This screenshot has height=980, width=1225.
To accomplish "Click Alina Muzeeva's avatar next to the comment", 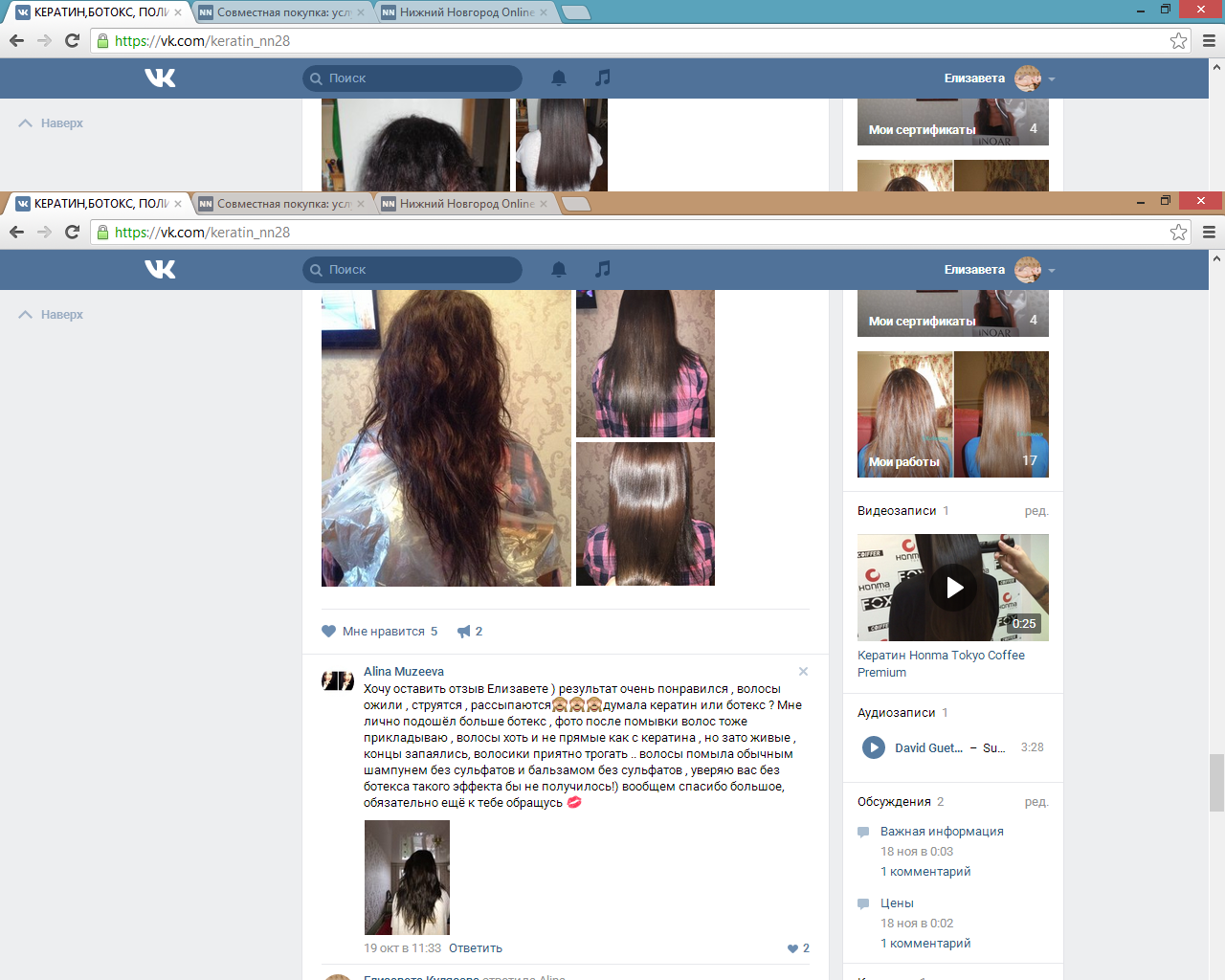I will point(337,680).
